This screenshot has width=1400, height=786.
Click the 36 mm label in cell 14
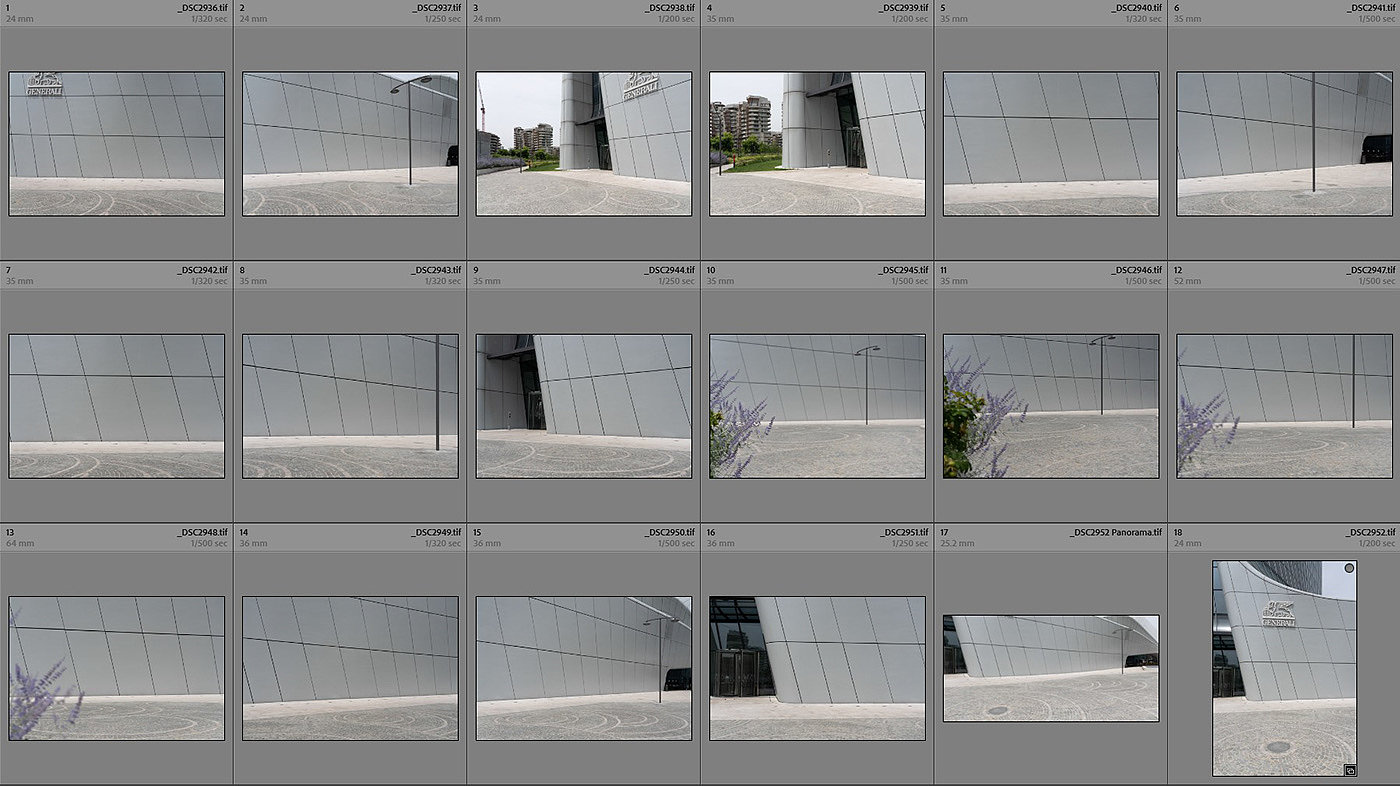253,544
